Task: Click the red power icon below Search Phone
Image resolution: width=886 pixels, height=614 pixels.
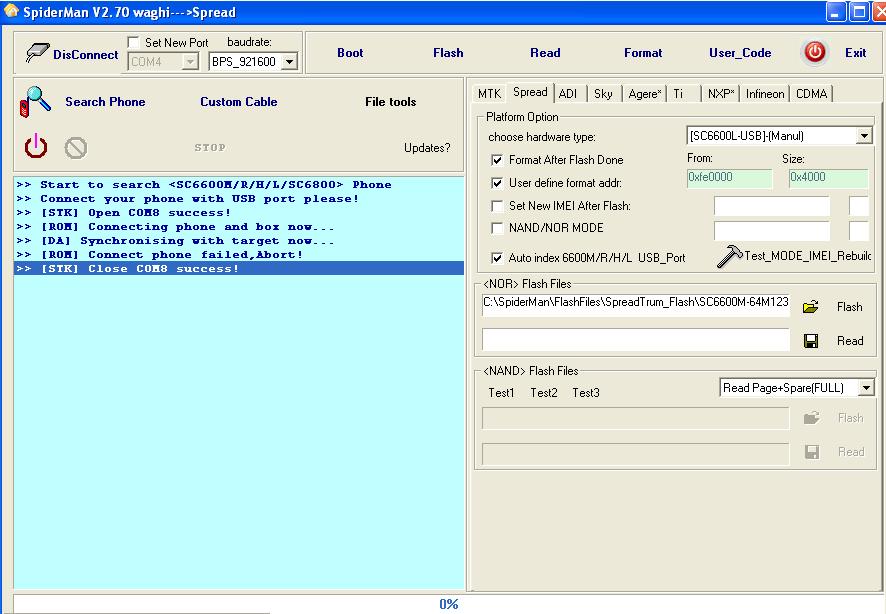Action: pos(36,146)
